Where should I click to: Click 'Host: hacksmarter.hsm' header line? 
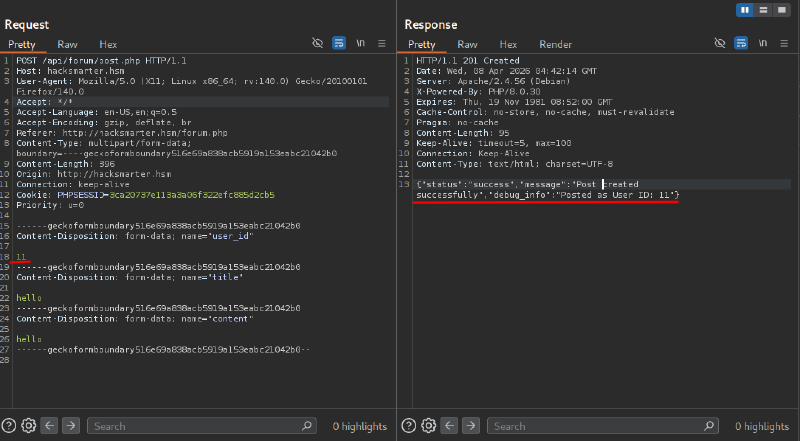70,71
